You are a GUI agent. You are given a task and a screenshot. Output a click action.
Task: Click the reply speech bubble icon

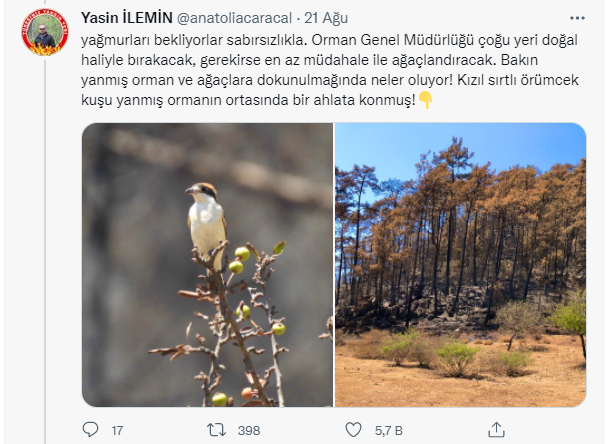pyautogui.click(x=91, y=430)
